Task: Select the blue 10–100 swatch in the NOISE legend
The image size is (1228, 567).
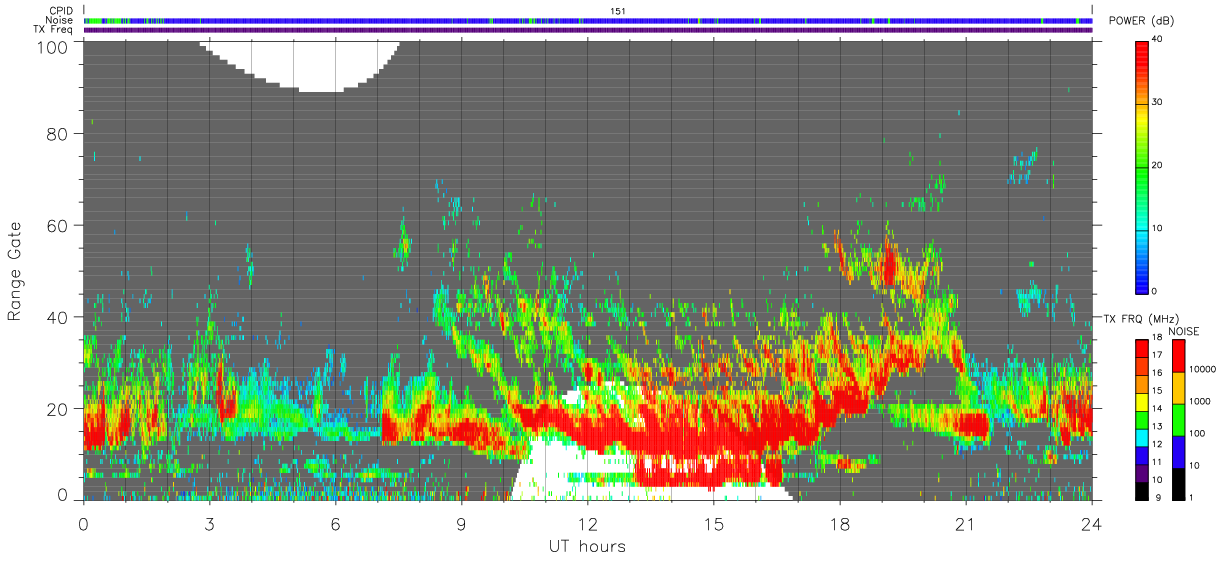Action: [x=1177, y=451]
